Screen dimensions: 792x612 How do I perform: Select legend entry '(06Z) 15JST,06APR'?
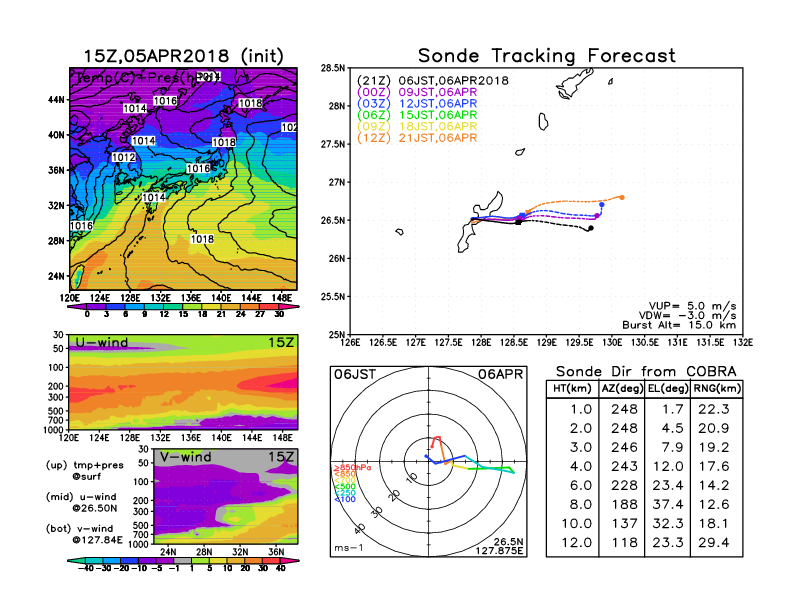pyautogui.click(x=417, y=115)
